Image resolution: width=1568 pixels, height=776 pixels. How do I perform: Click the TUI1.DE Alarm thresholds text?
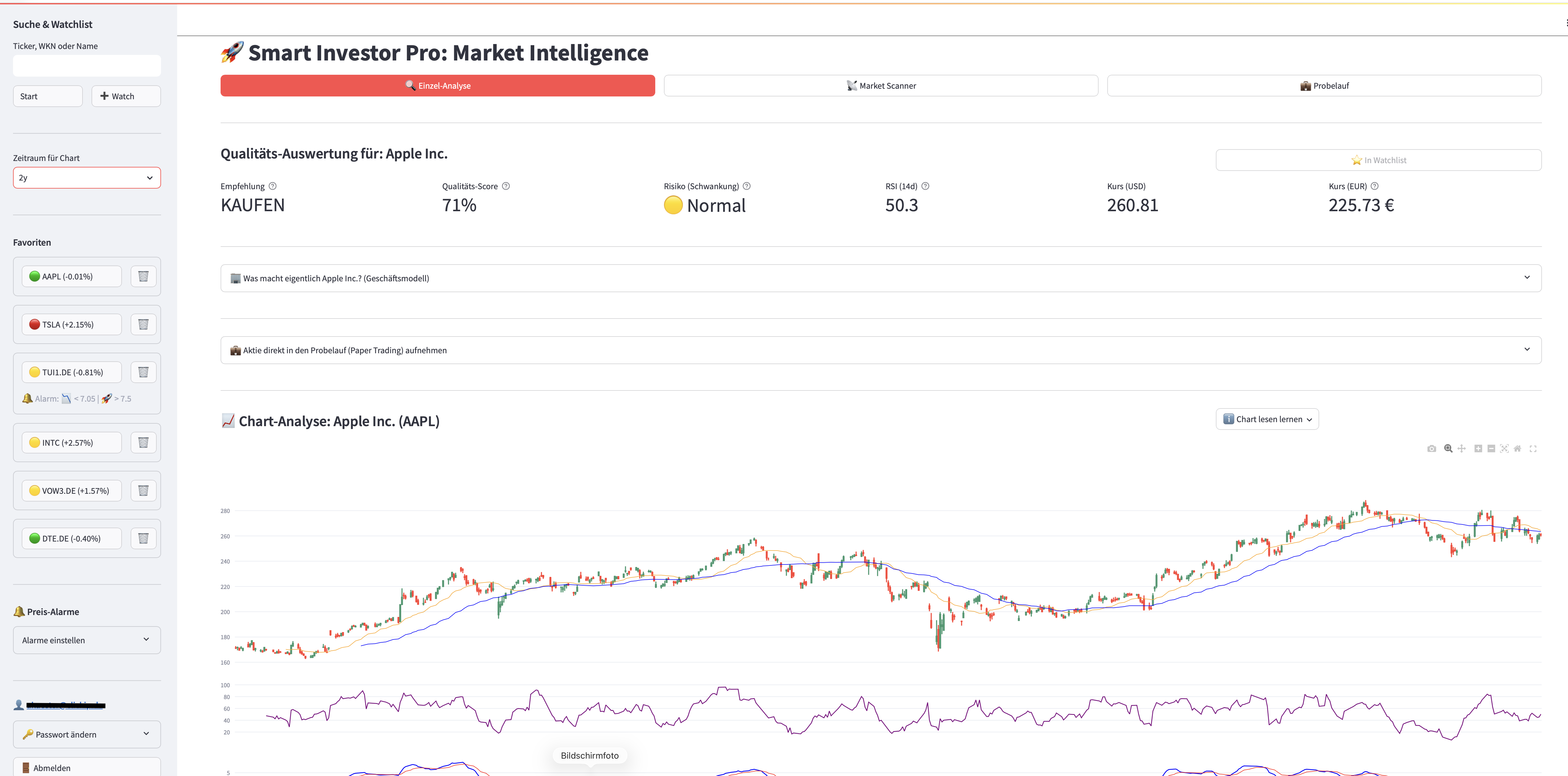point(77,399)
